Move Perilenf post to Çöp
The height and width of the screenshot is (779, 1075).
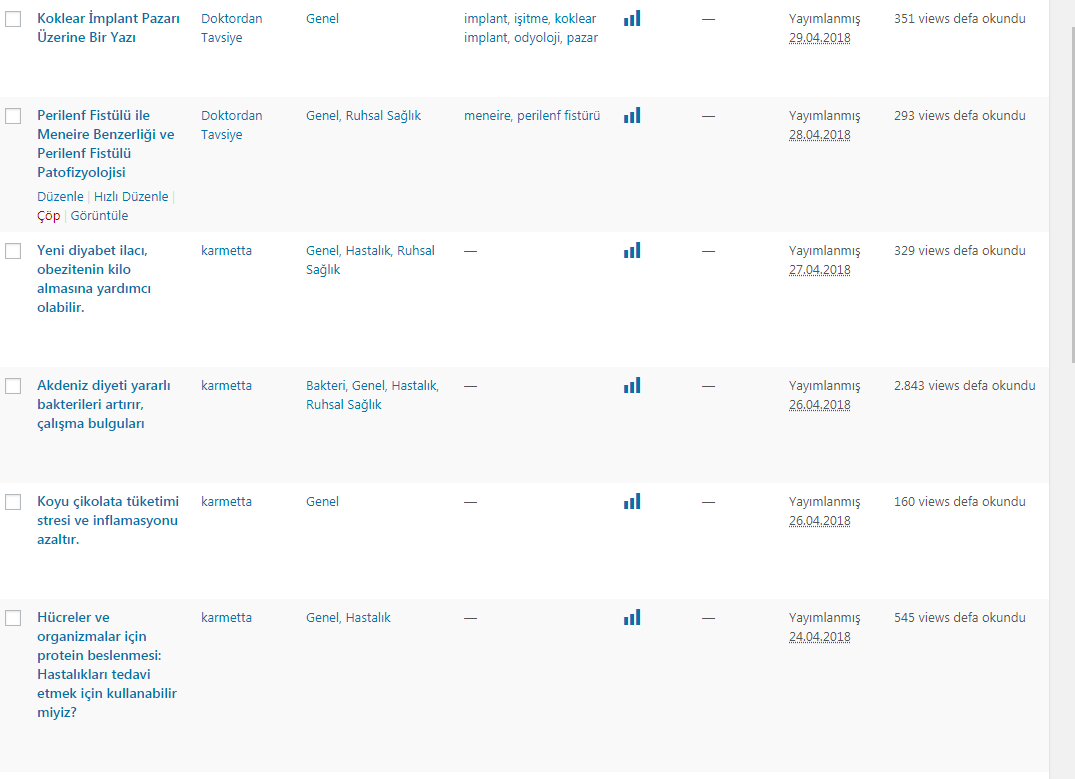point(49,216)
